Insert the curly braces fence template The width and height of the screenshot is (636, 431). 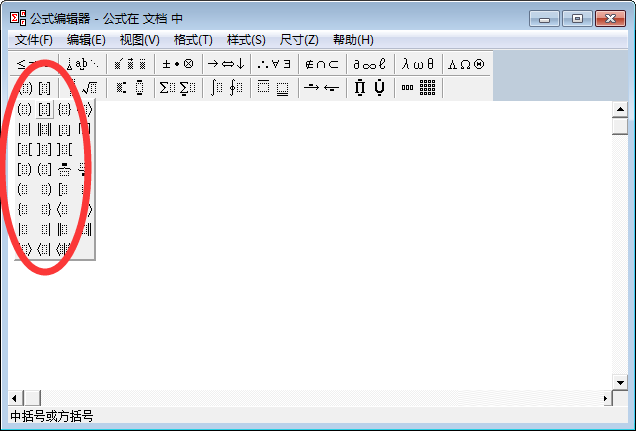(x=65, y=108)
